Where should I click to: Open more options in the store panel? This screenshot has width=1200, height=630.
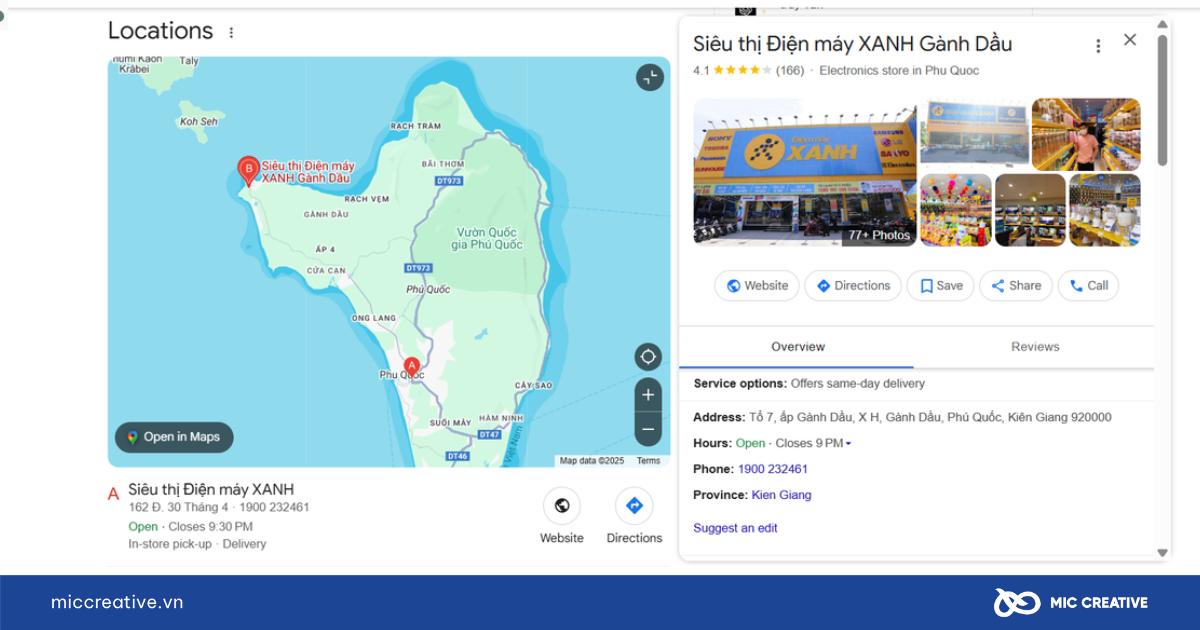pyautogui.click(x=1098, y=46)
